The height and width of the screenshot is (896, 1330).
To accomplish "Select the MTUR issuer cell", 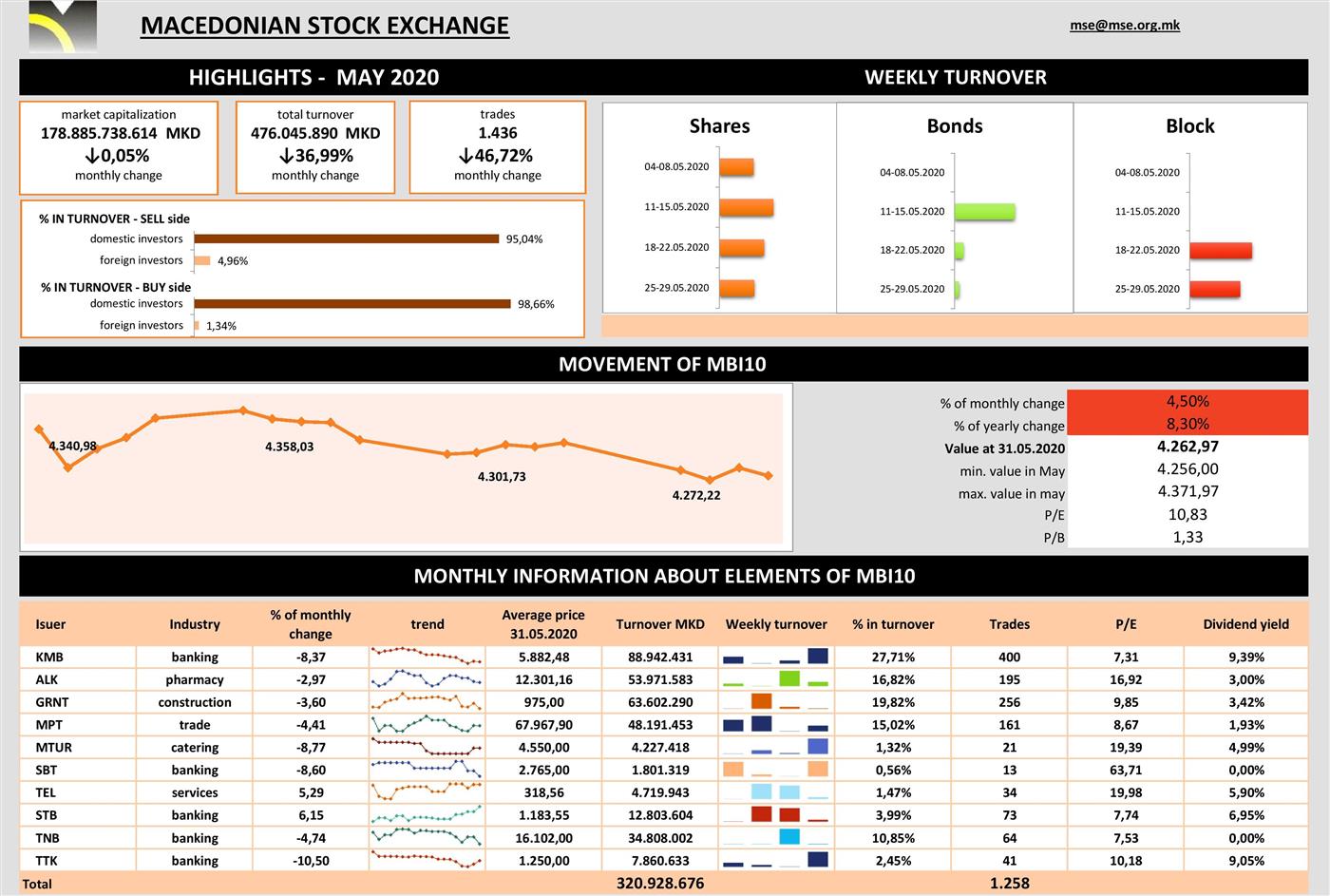I will click(54, 748).
